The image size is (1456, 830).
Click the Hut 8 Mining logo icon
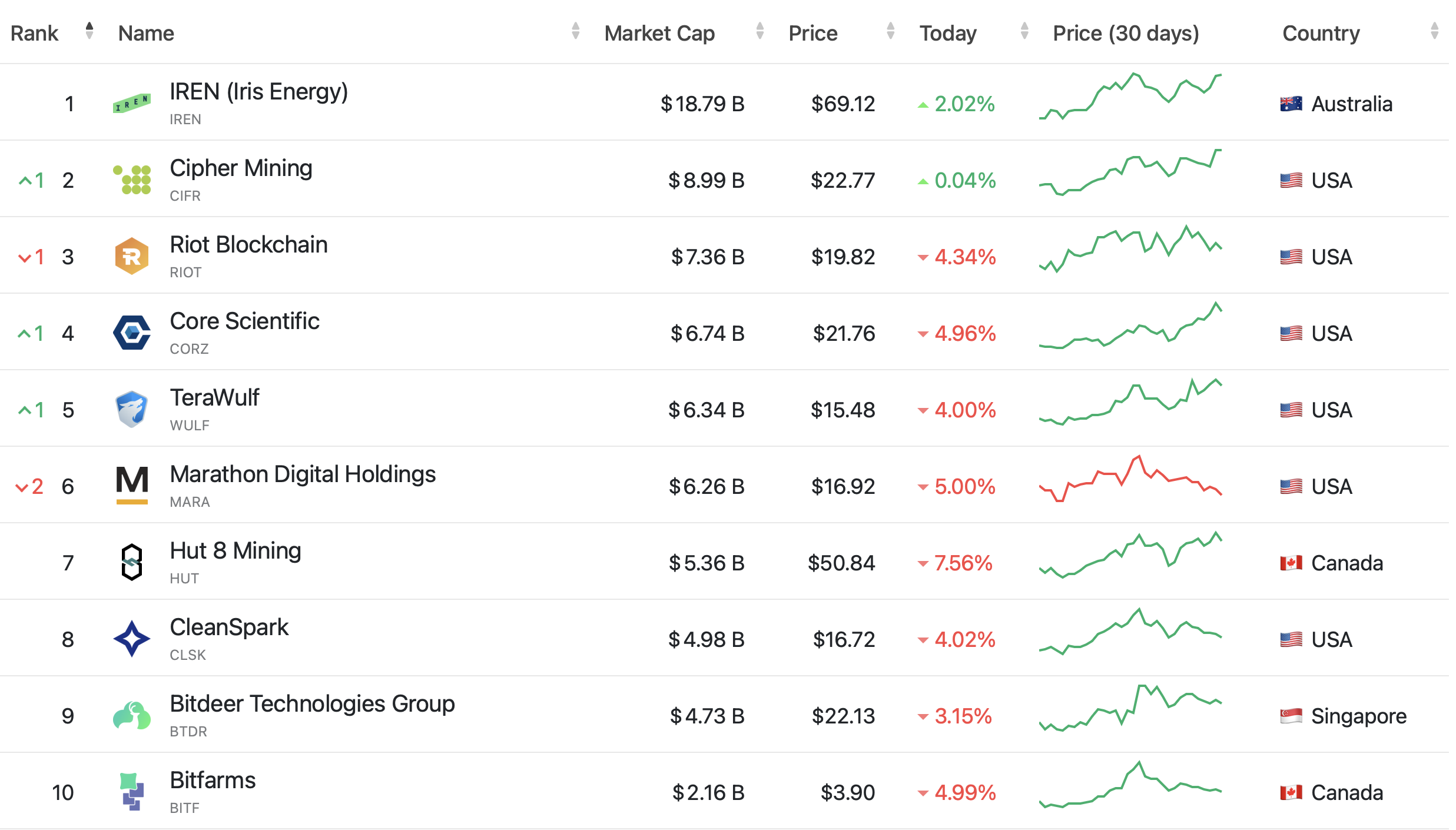click(132, 562)
